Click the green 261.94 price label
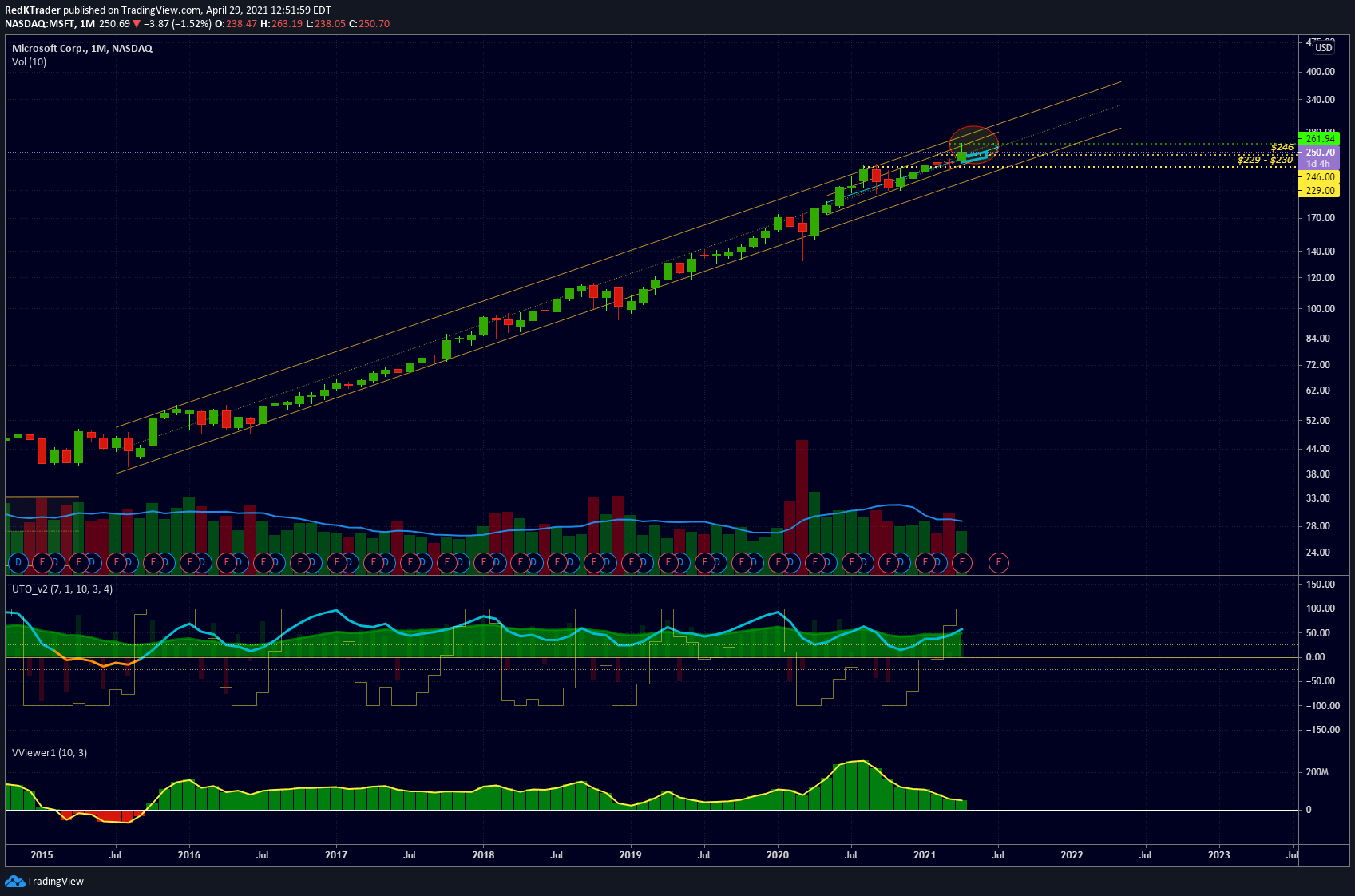The width and height of the screenshot is (1355, 896). tap(1319, 139)
